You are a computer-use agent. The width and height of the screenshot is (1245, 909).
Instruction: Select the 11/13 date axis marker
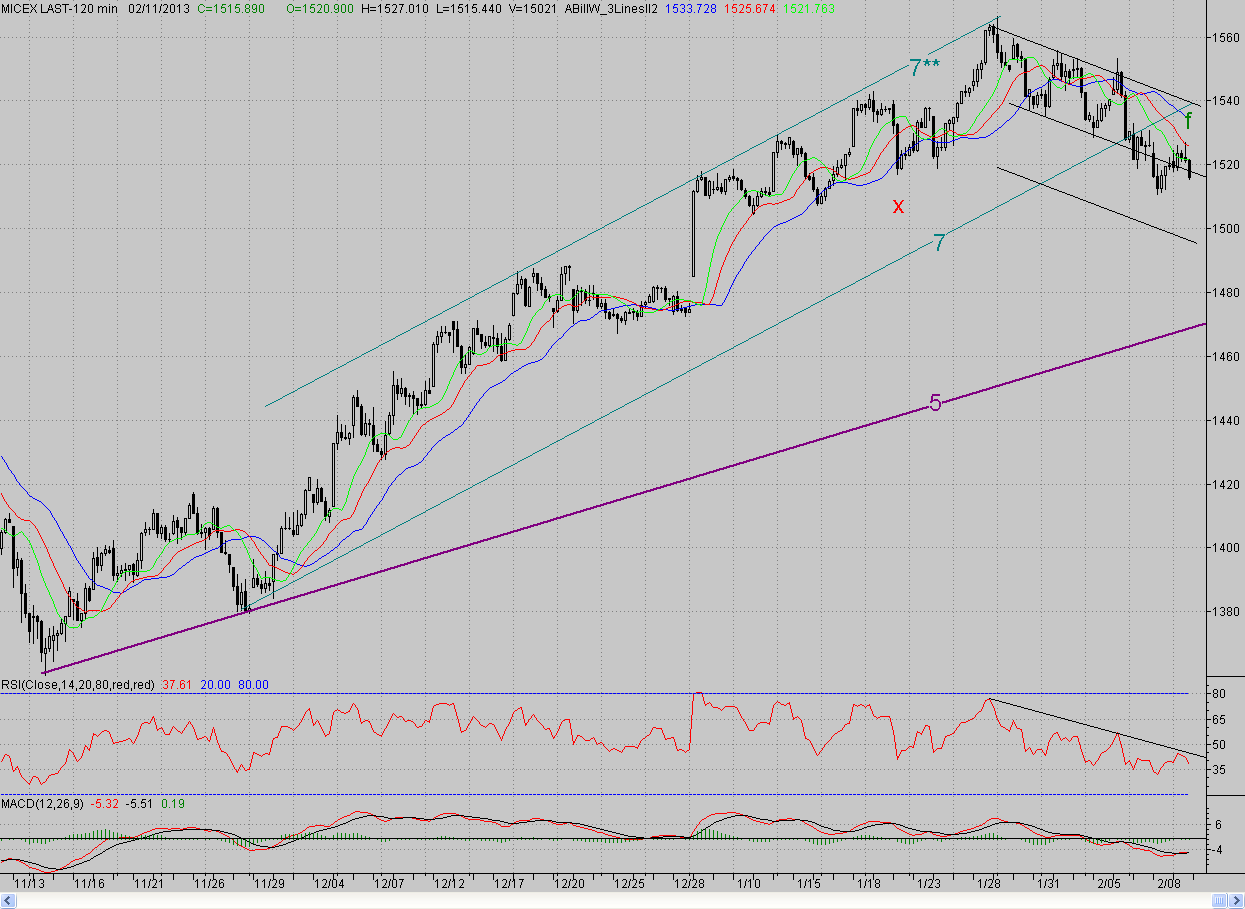(x=30, y=884)
